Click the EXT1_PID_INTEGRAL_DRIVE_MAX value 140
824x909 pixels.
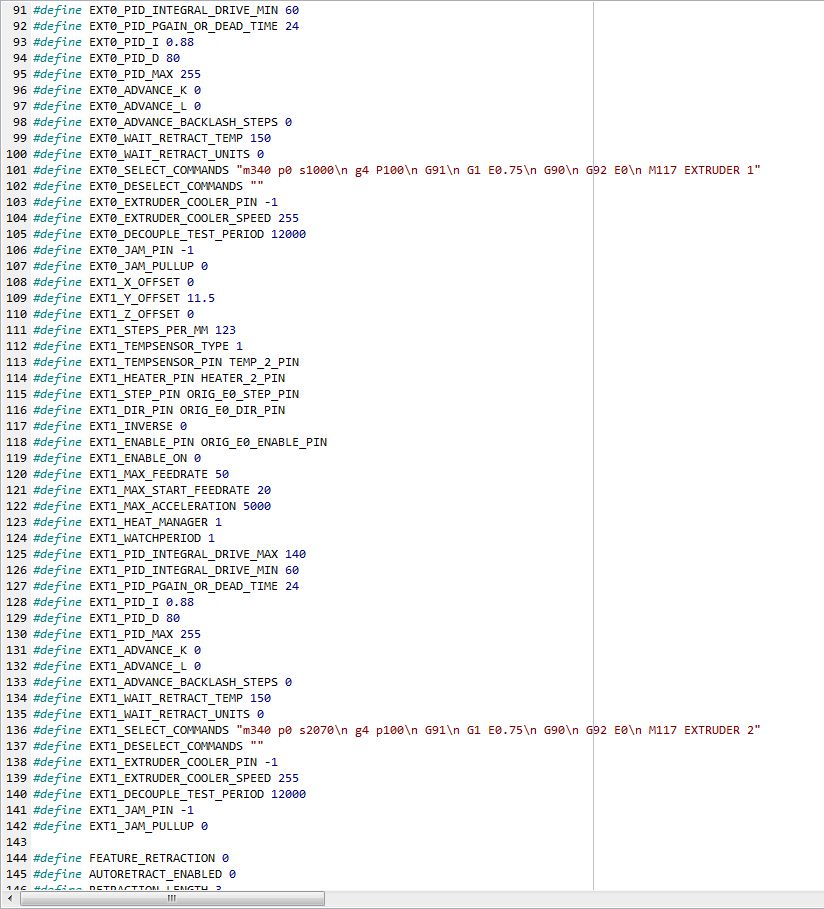click(x=295, y=554)
